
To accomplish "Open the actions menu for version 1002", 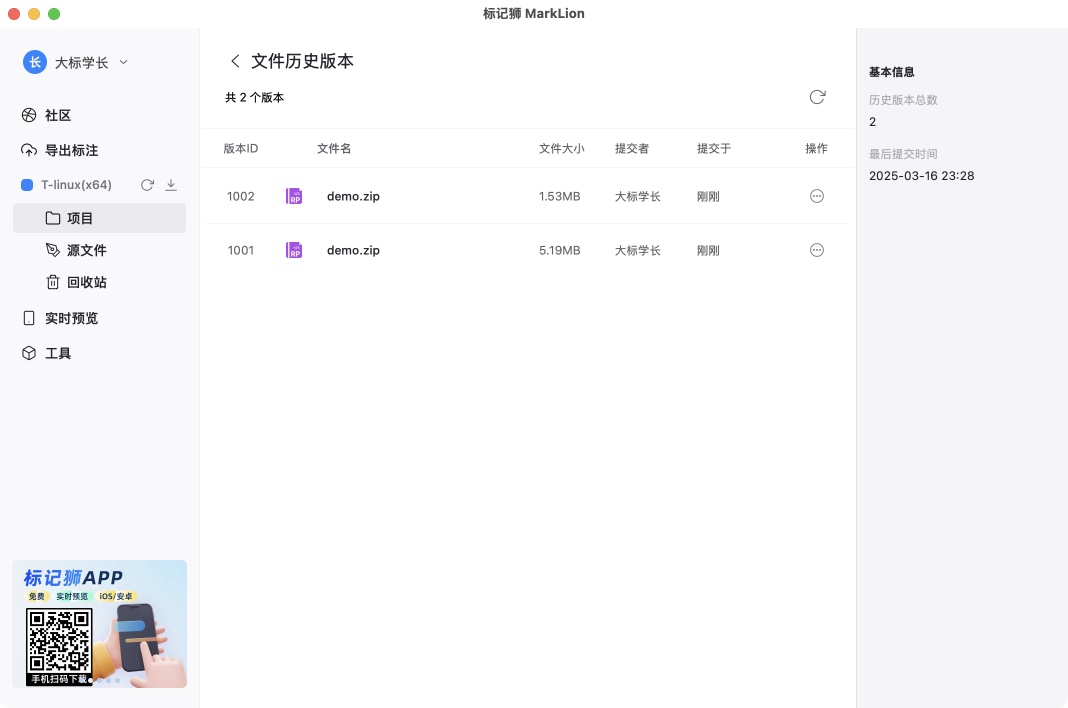I will pos(817,195).
